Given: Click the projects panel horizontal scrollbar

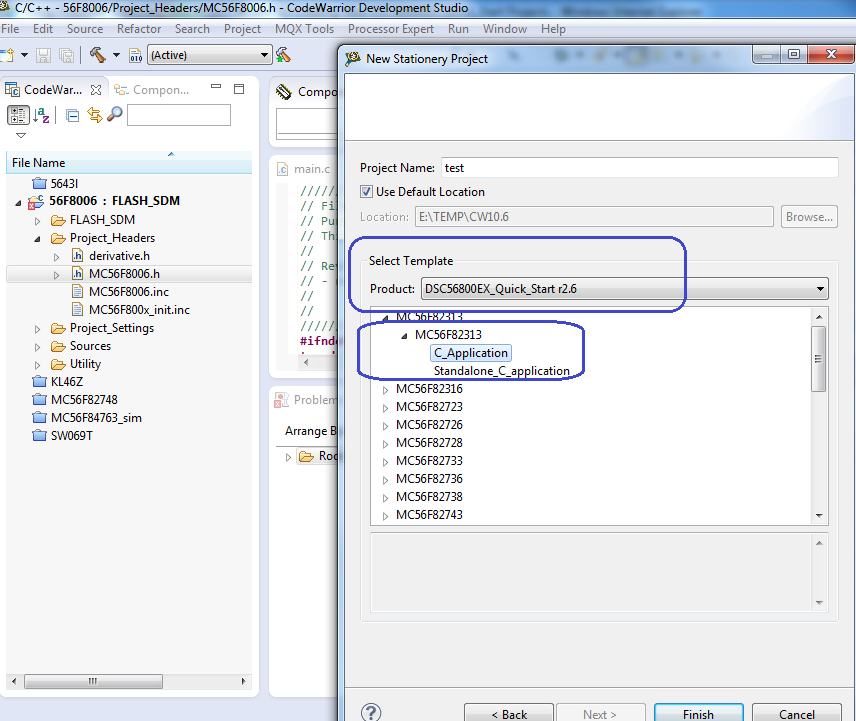Looking at the screenshot, I should point(93,681).
